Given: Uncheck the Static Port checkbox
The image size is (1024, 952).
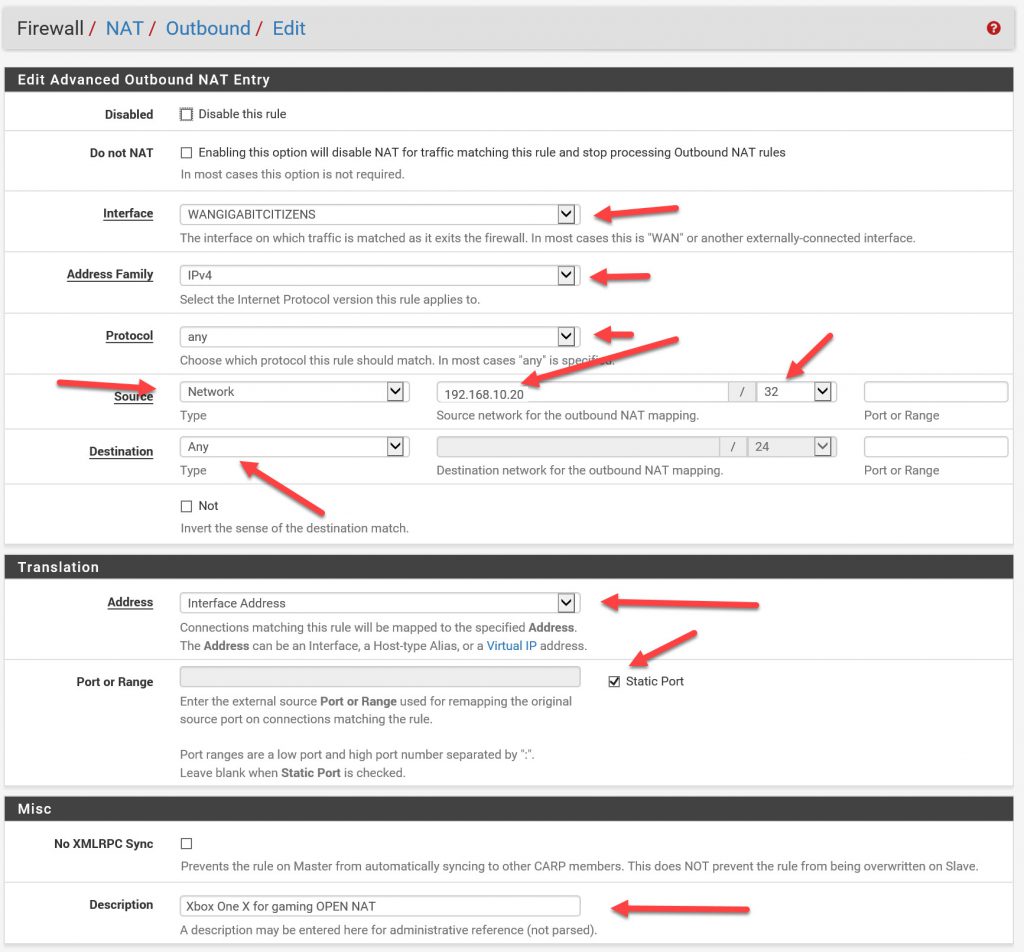Looking at the screenshot, I should tap(614, 682).
